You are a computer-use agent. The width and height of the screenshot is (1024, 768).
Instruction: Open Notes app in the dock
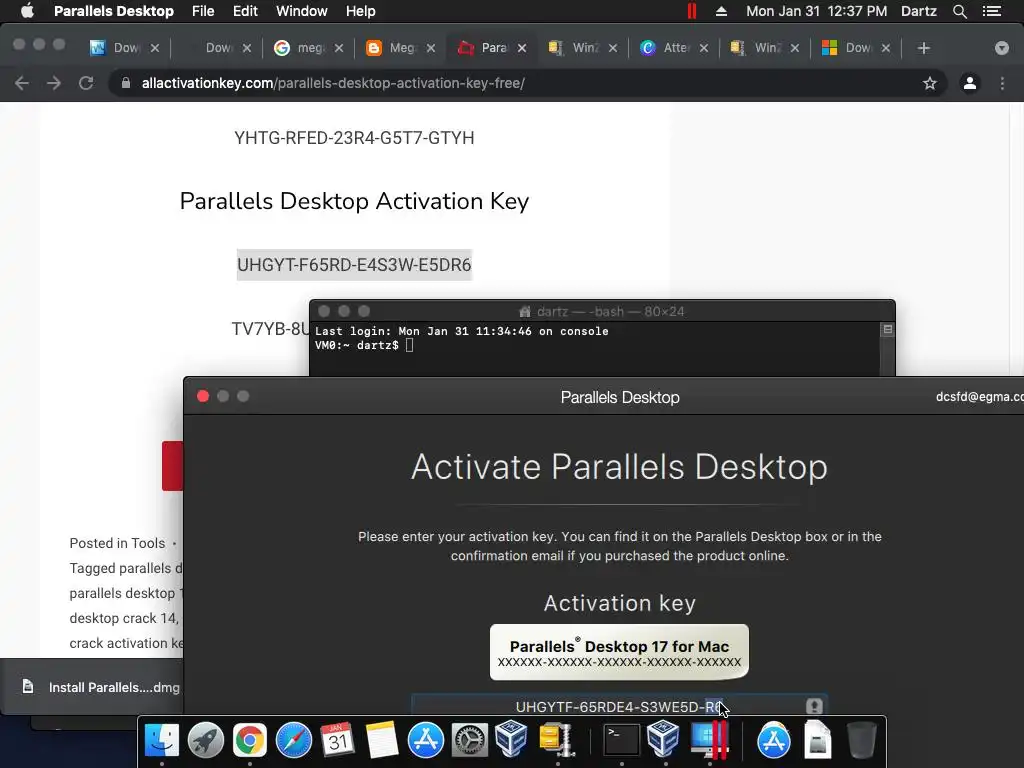pos(381,741)
